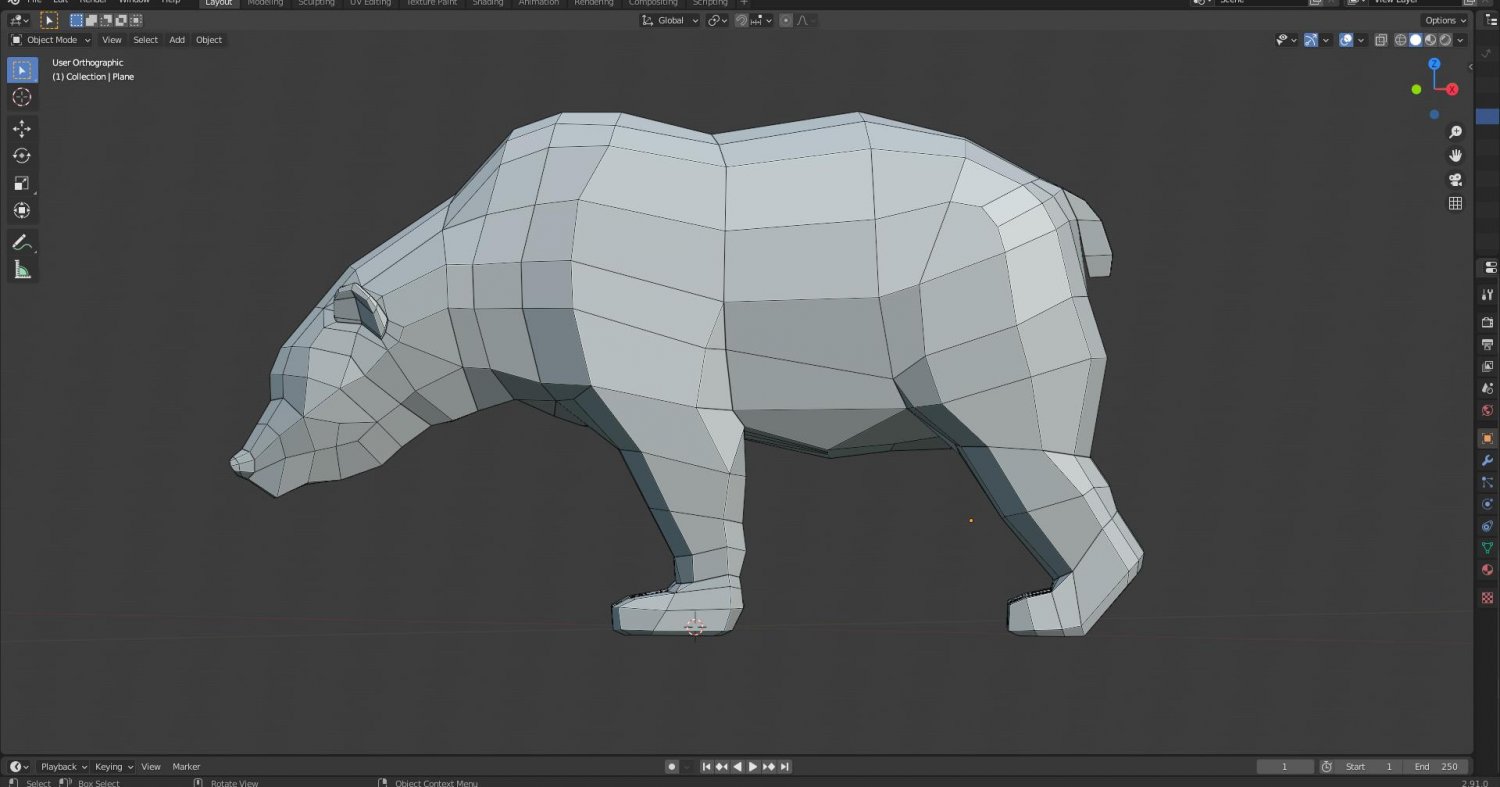This screenshot has width=1500, height=787.
Task: Open the Add menu
Action: [177, 40]
